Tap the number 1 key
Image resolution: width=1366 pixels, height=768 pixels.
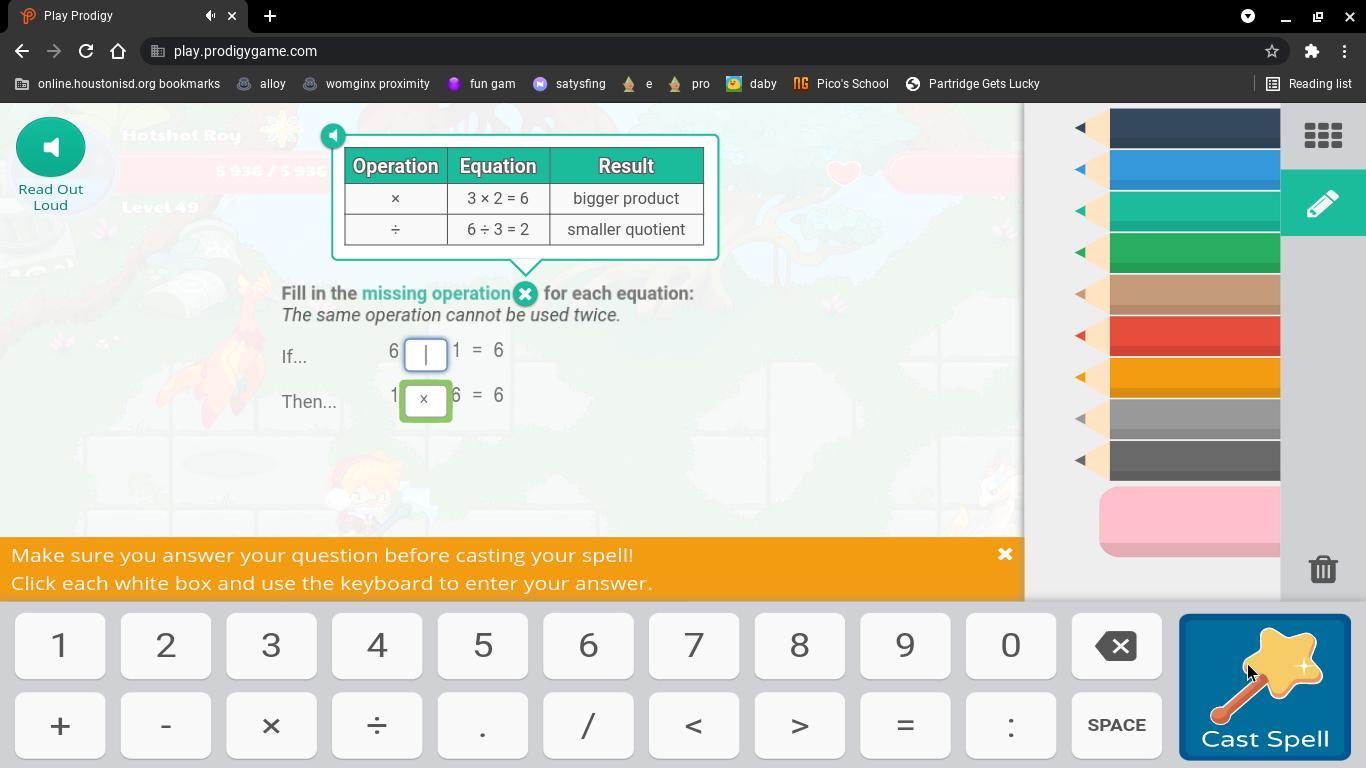(x=60, y=646)
